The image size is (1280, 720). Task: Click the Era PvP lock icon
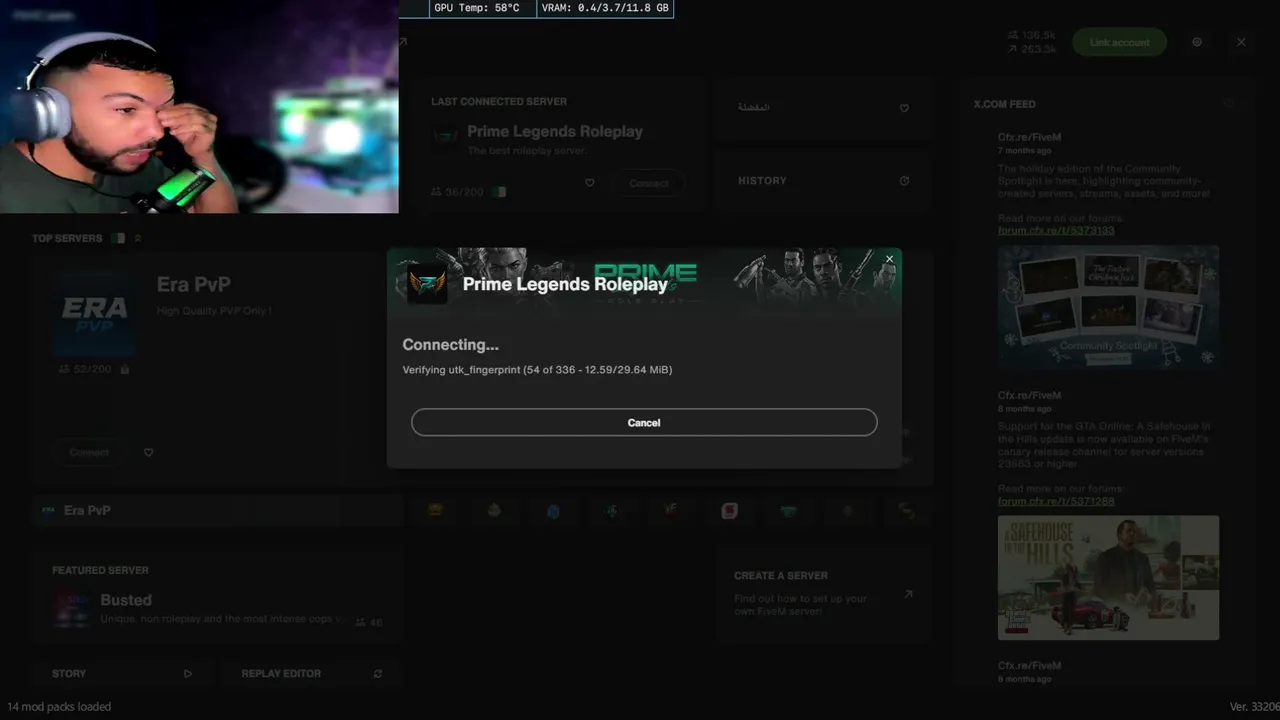[124, 369]
